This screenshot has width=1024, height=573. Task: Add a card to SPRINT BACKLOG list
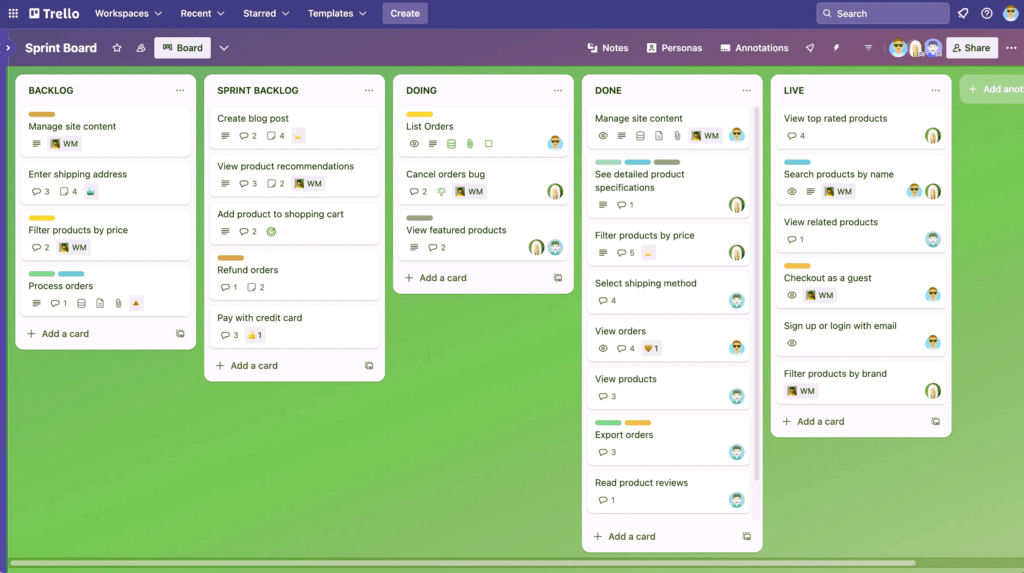pyautogui.click(x=246, y=365)
